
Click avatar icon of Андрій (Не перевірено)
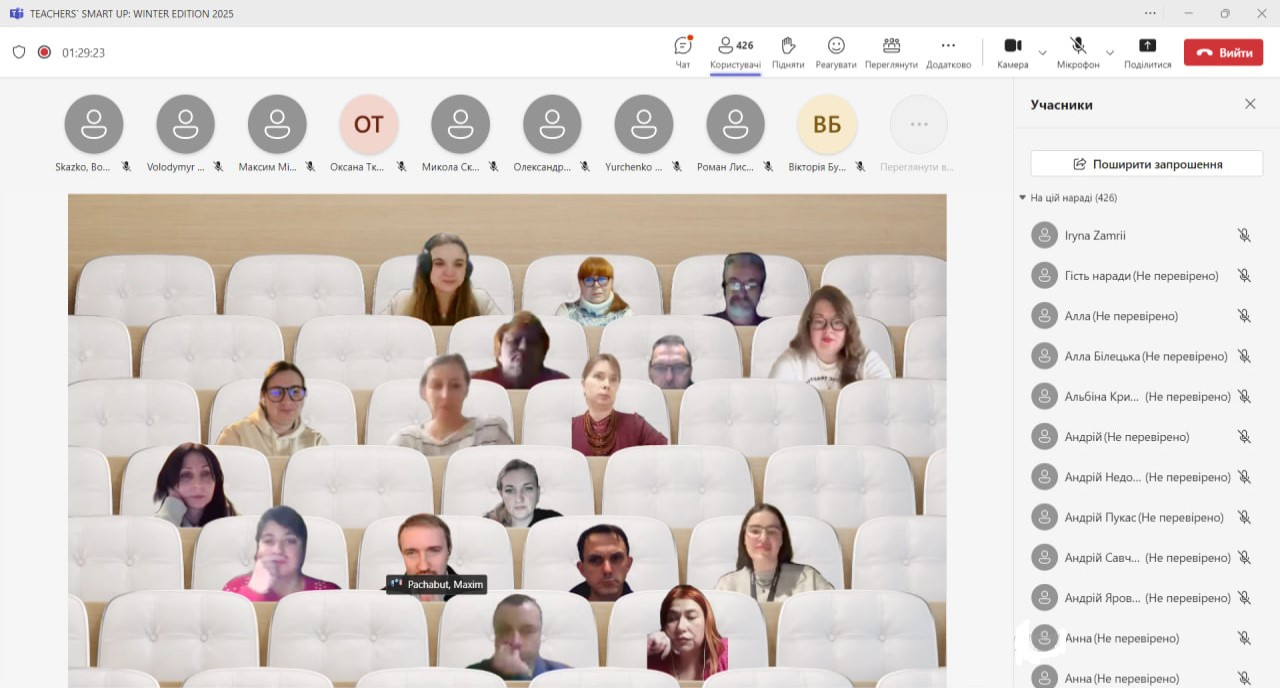click(x=1044, y=437)
